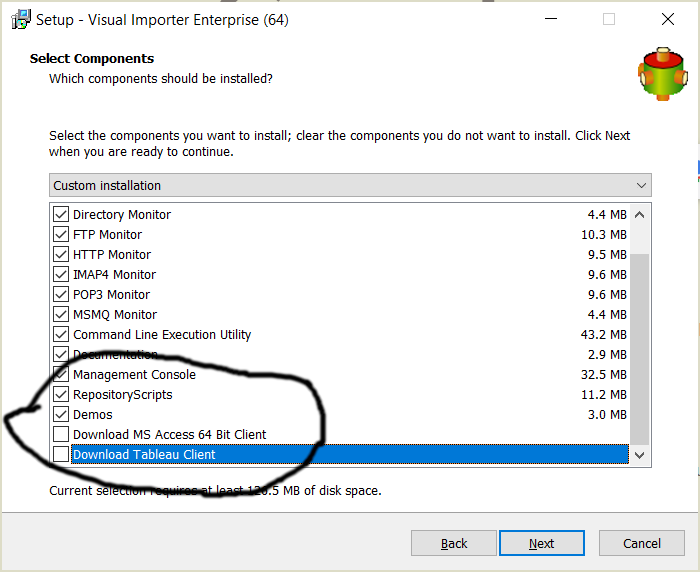The height and width of the screenshot is (572, 700).
Task: Click the Visual Importer logo image
Action: click(662, 74)
